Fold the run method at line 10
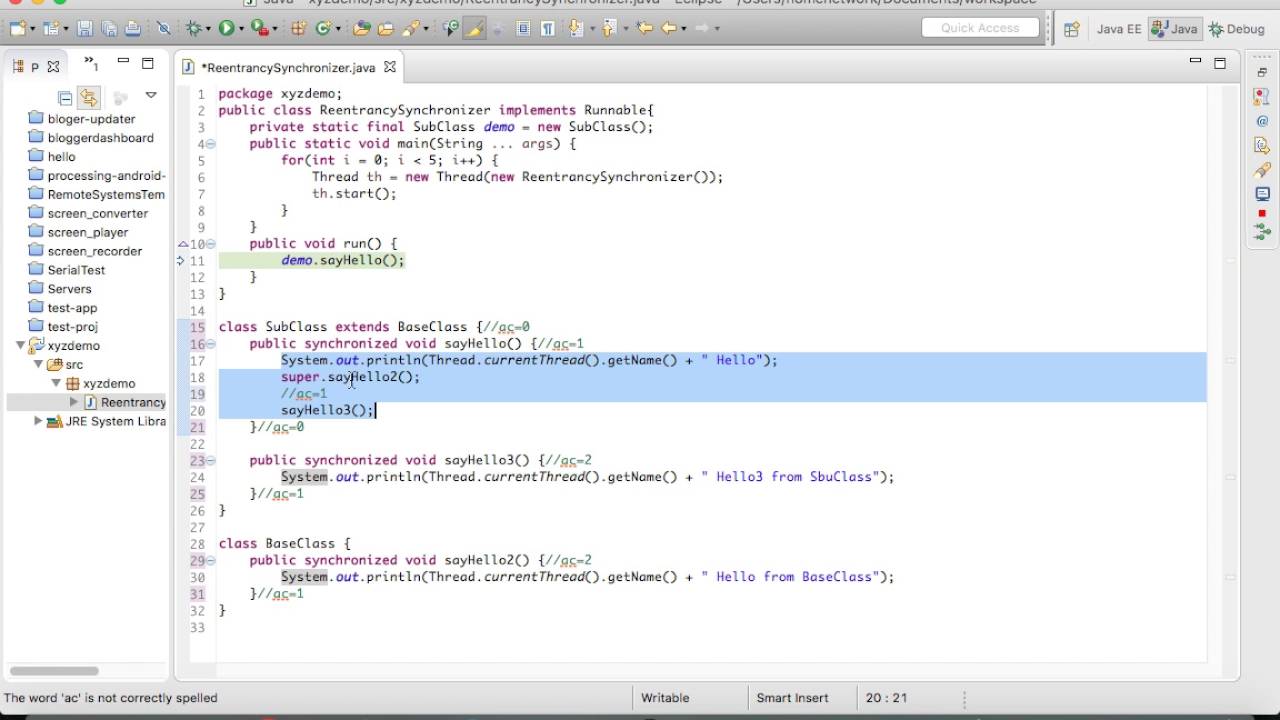Image resolution: width=1280 pixels, height=720 pixels. 210,244
